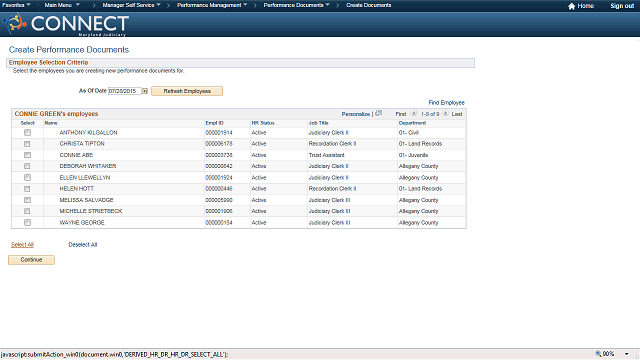Click '01- Civil' department cell

[409, 133]
